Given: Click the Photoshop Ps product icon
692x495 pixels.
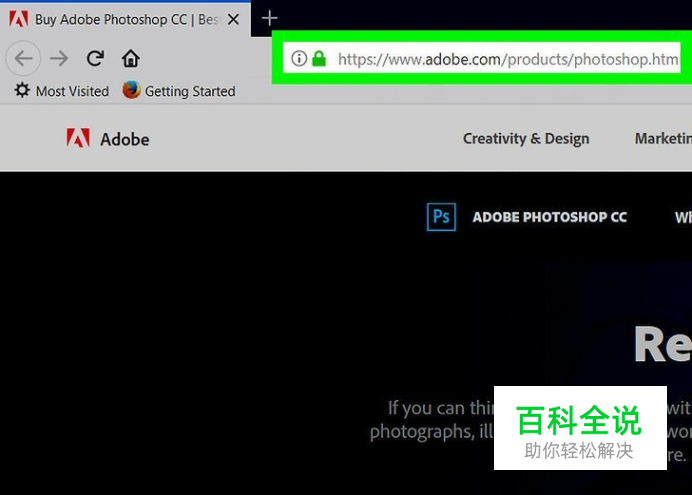Looking at the screenshot, I should (x=441, y=217).
